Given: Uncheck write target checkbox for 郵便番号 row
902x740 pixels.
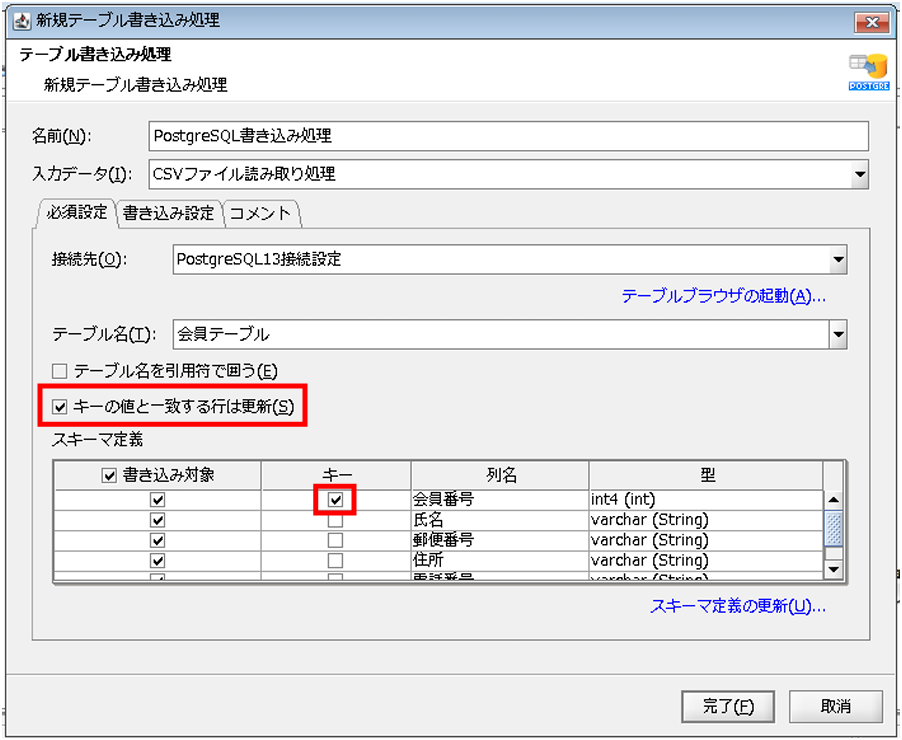Looking at the screenshot, I should coord(157,540).
